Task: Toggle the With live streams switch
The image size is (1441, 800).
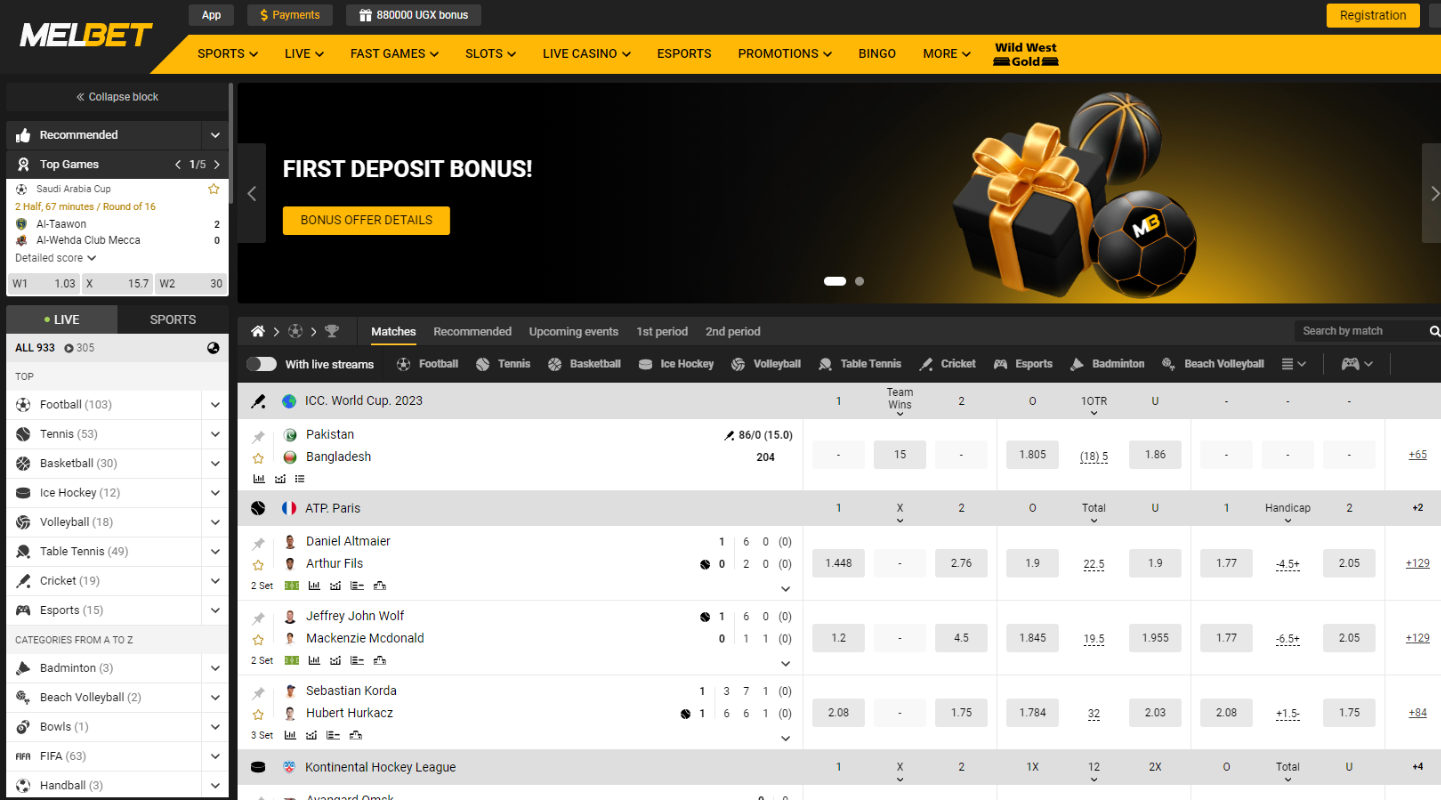Action: tap(261, 364)
